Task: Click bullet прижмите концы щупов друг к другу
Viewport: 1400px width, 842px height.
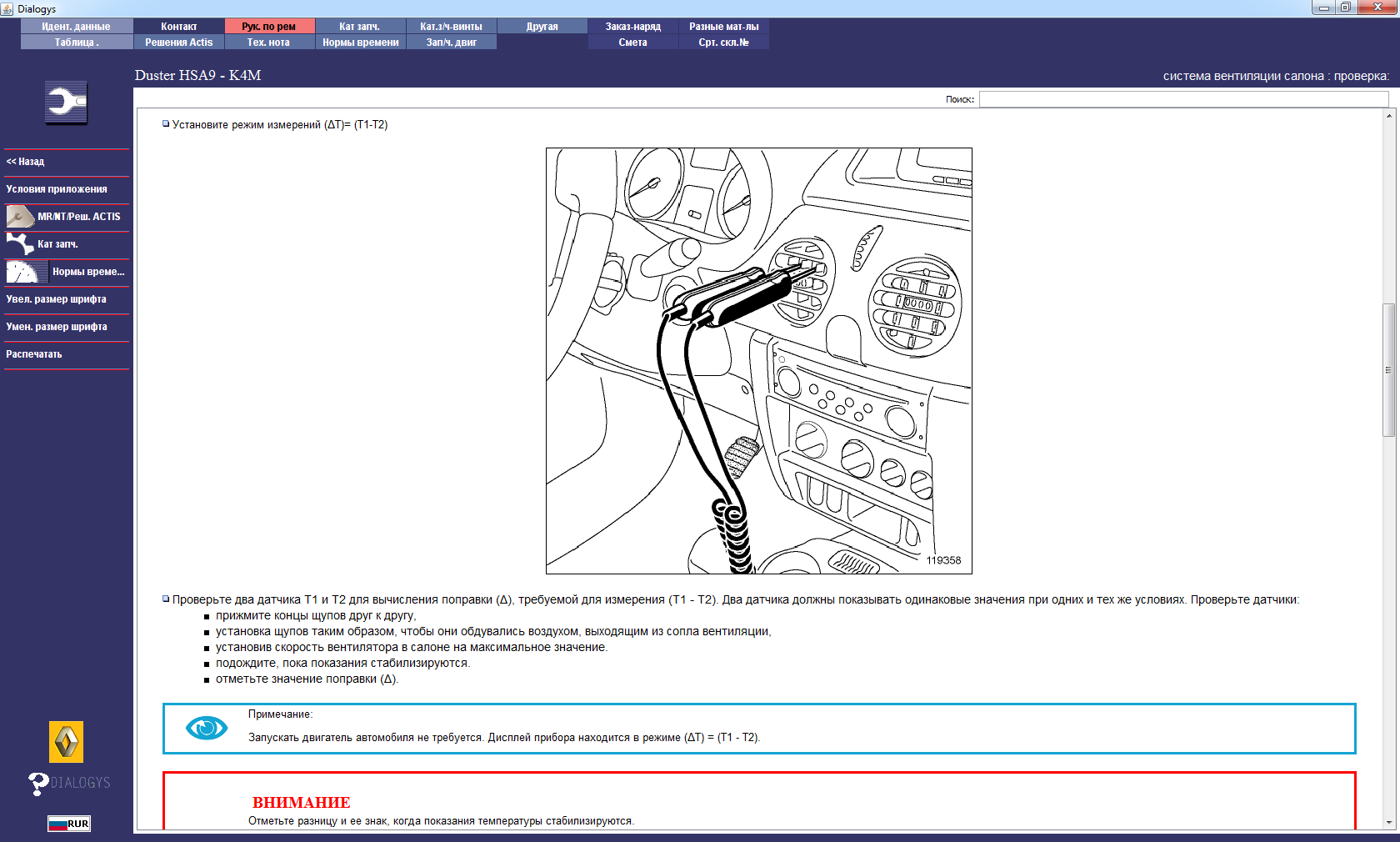Action: coord(316,616)
